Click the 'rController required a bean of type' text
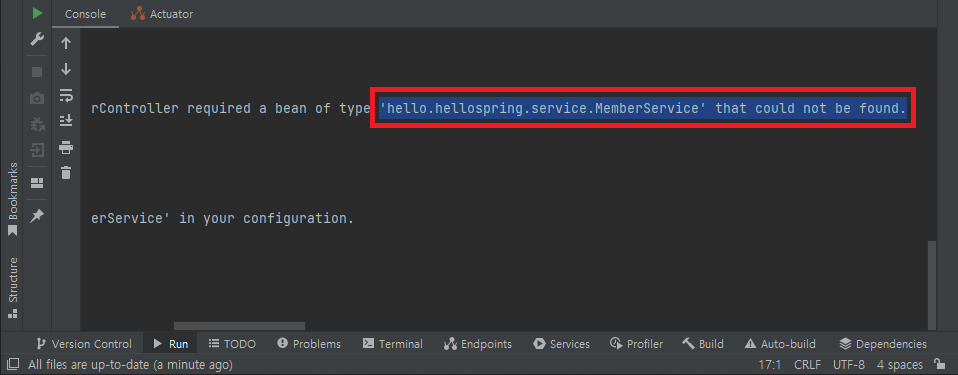 [x=230, y=109]
